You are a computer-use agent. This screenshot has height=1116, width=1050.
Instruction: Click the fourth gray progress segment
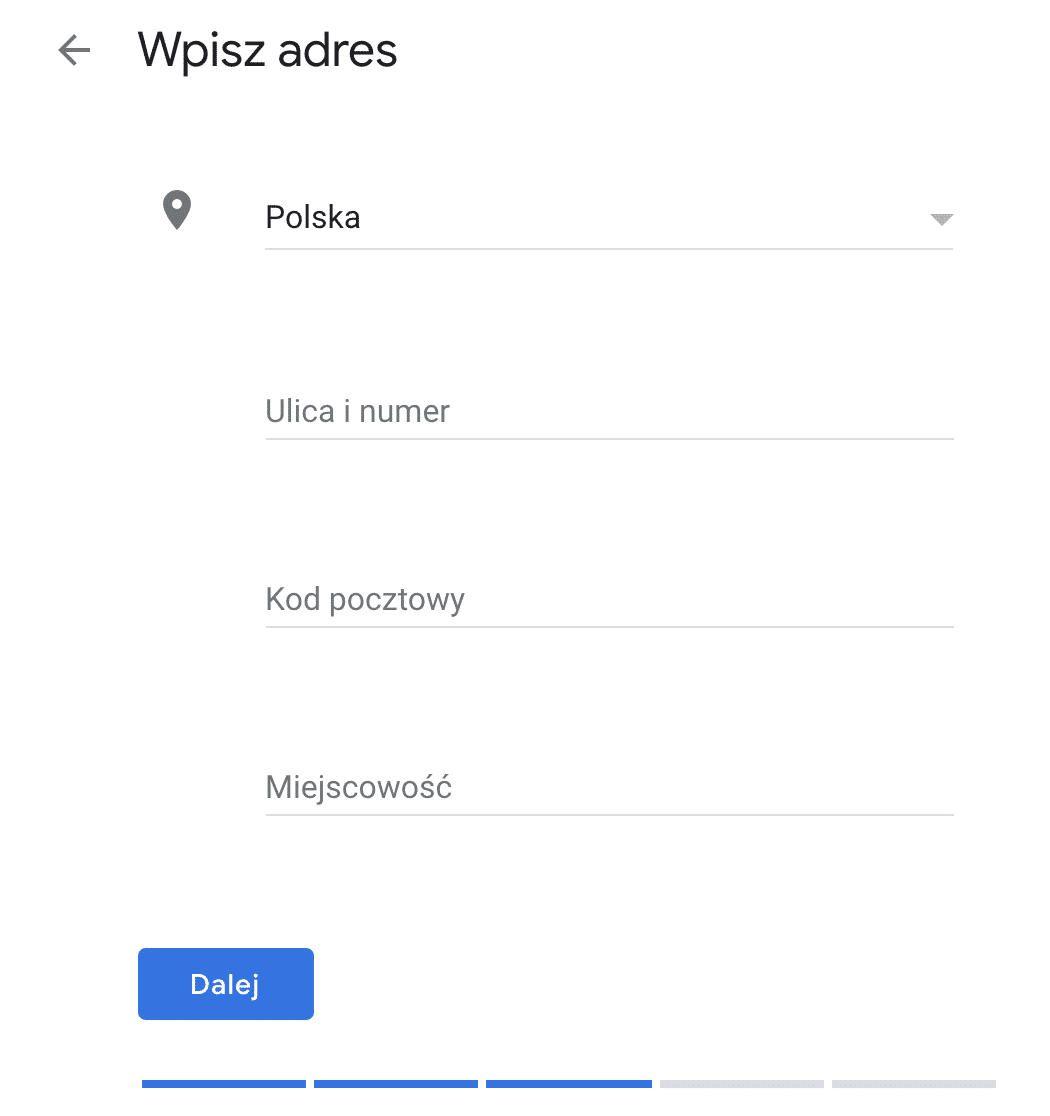(741, 1084)
